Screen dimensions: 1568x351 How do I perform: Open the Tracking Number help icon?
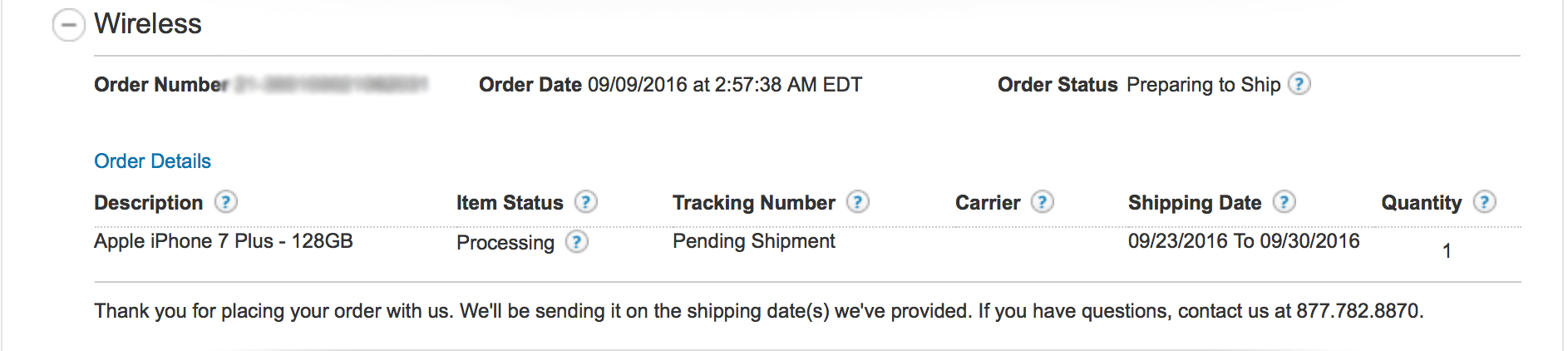click(858, 202)
